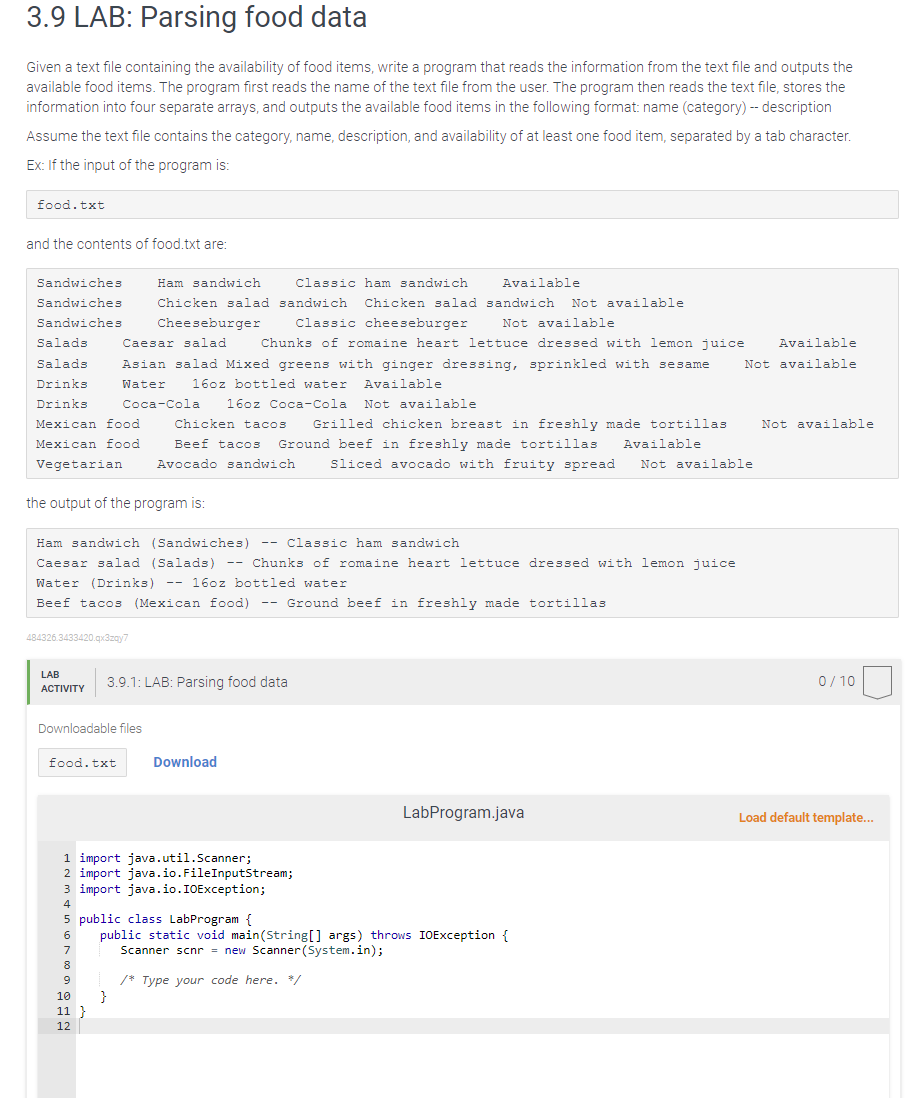Click the completion check box beside 0 / 10
This screenshot has height=1098, width=911.
pyautogui.click(x=878, y=679)
